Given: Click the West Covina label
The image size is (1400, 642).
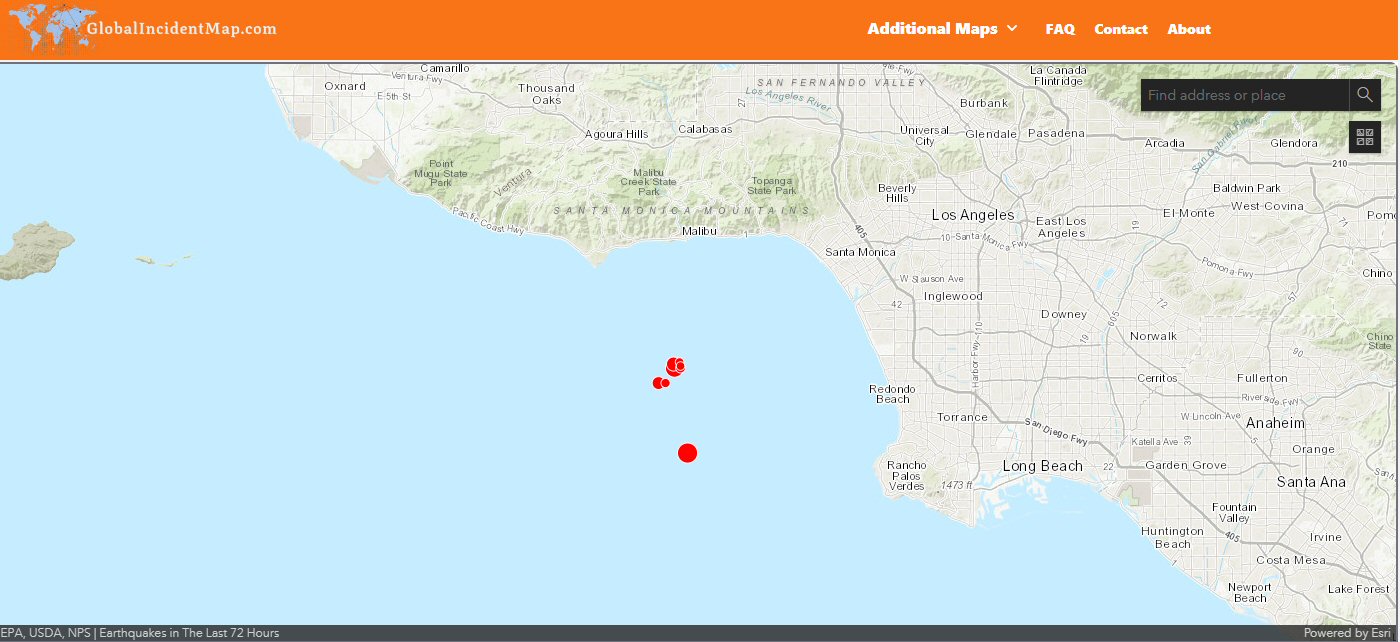Looking at the screenshot, I should [x=1267, y=206].
